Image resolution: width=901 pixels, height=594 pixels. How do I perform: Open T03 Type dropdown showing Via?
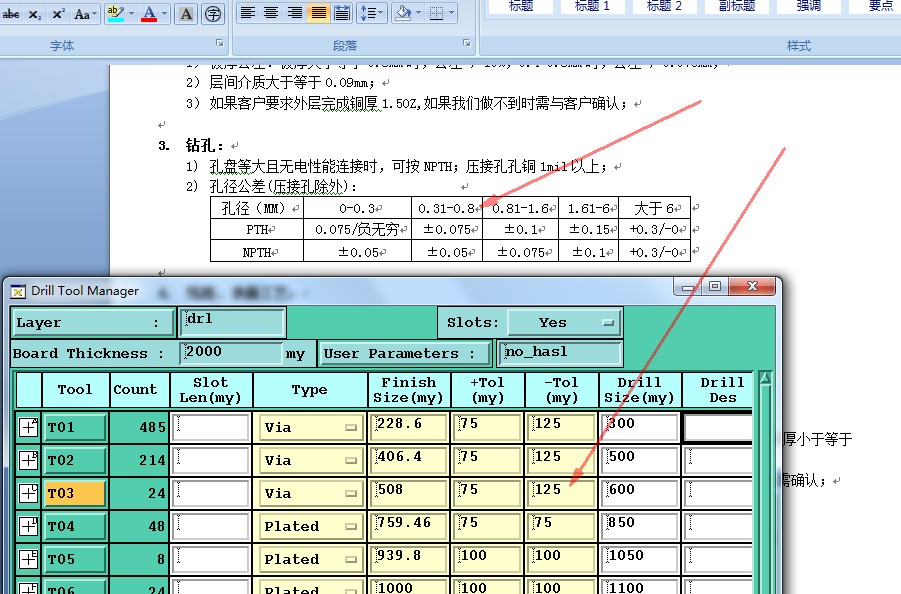click(309, 493)
